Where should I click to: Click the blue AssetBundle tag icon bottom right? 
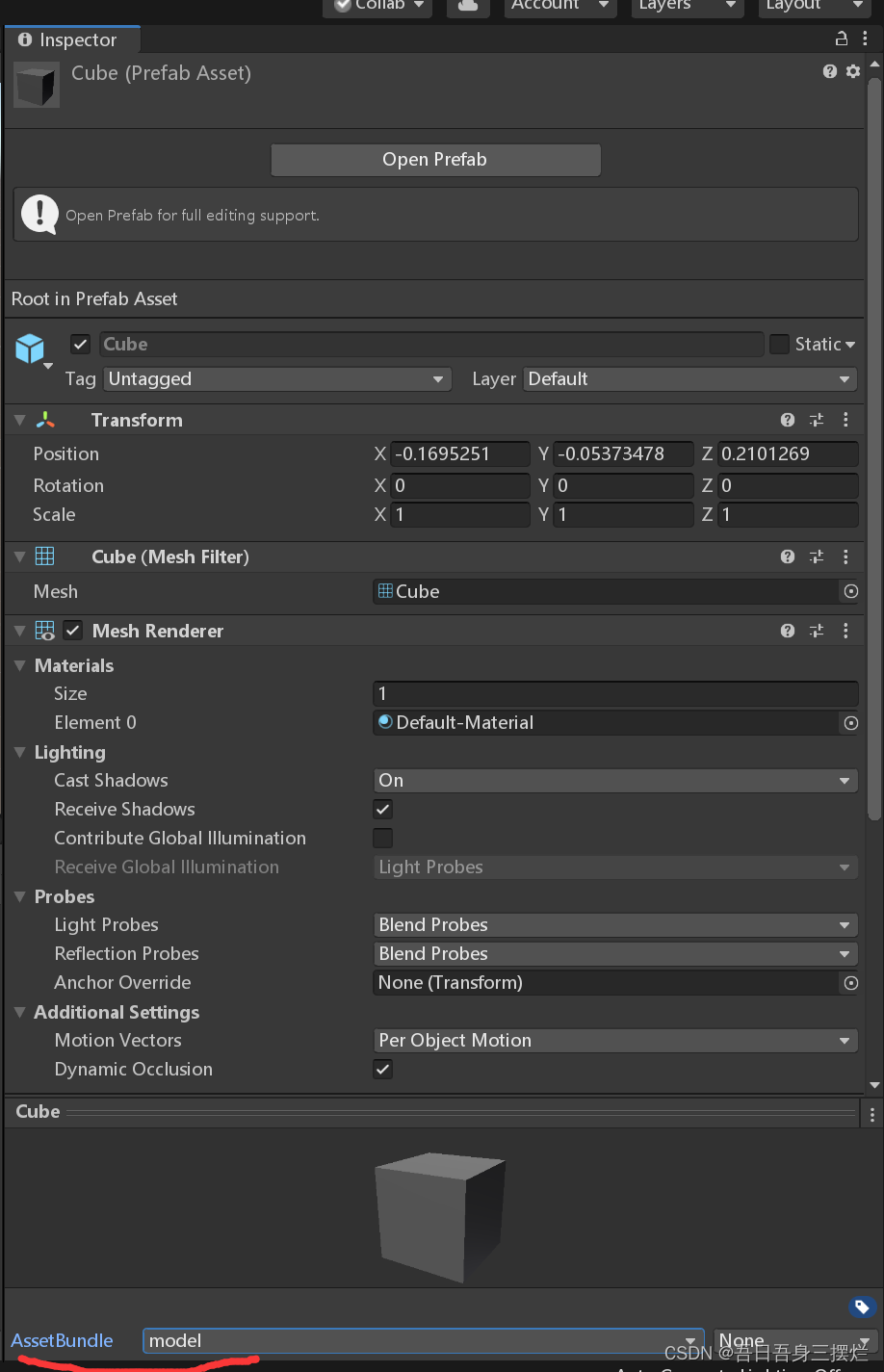[x=862, y=1307]
